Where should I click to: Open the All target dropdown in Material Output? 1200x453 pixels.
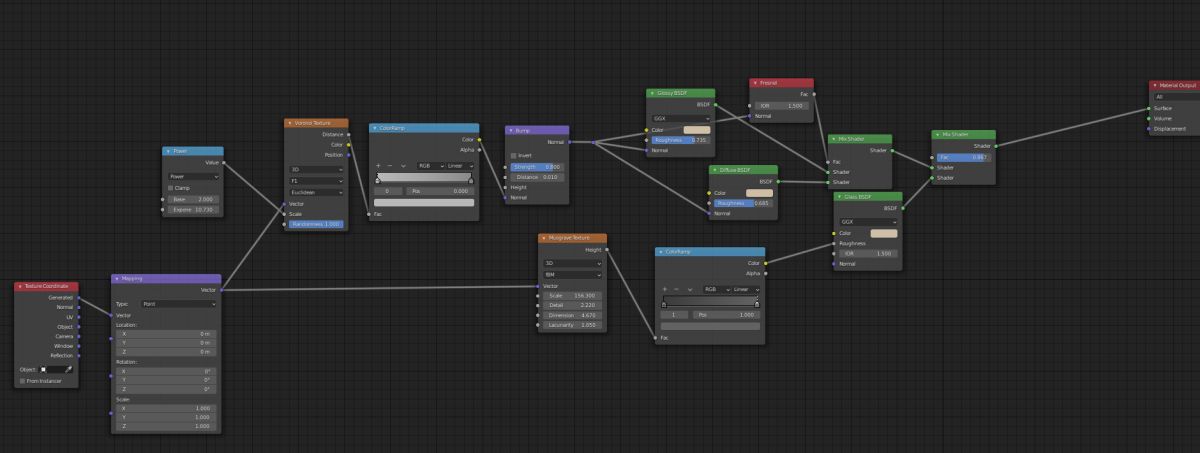pos(1178,97)
